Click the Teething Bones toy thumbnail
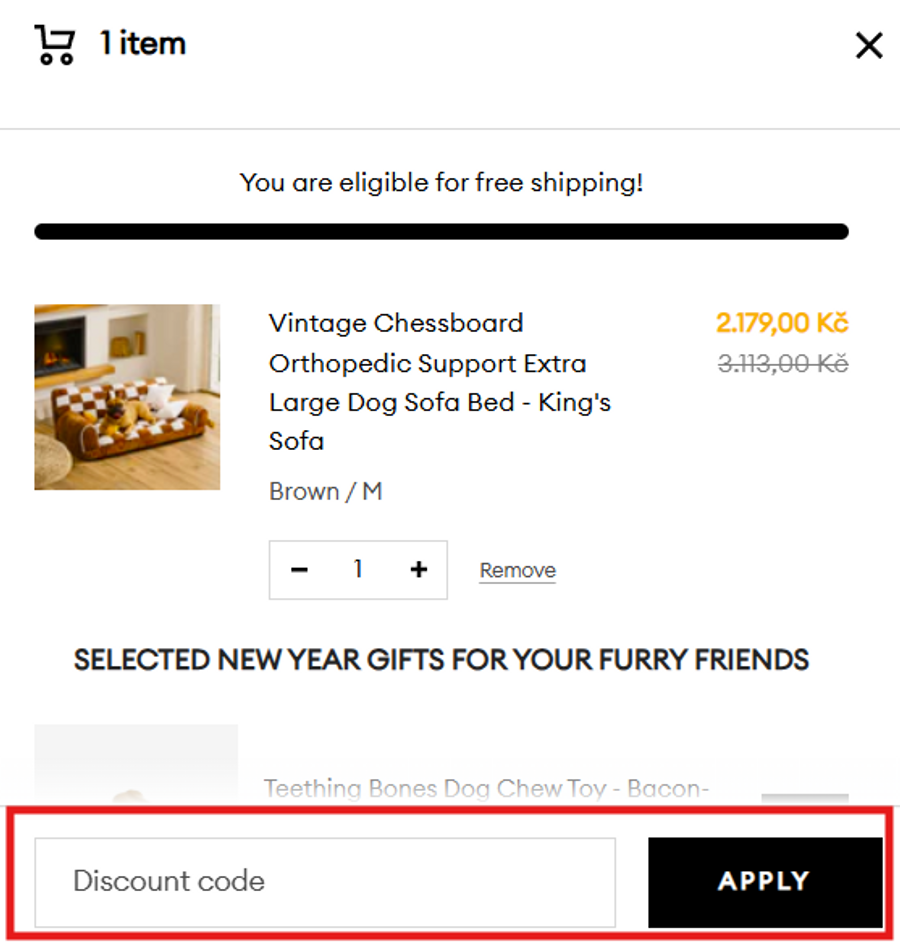 coord(136,765)
